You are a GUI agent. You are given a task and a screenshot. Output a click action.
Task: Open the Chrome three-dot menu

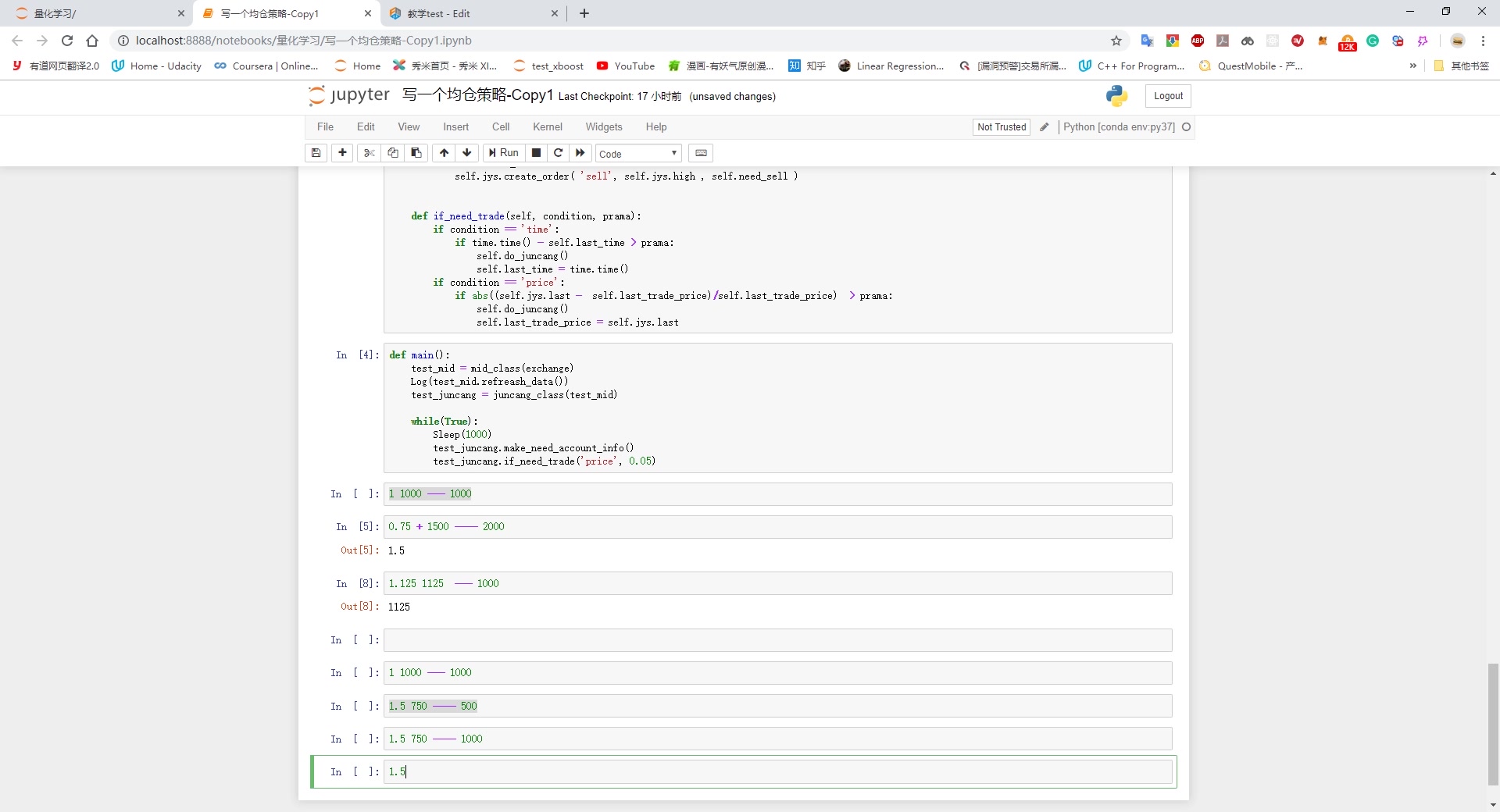[1483, 41]
